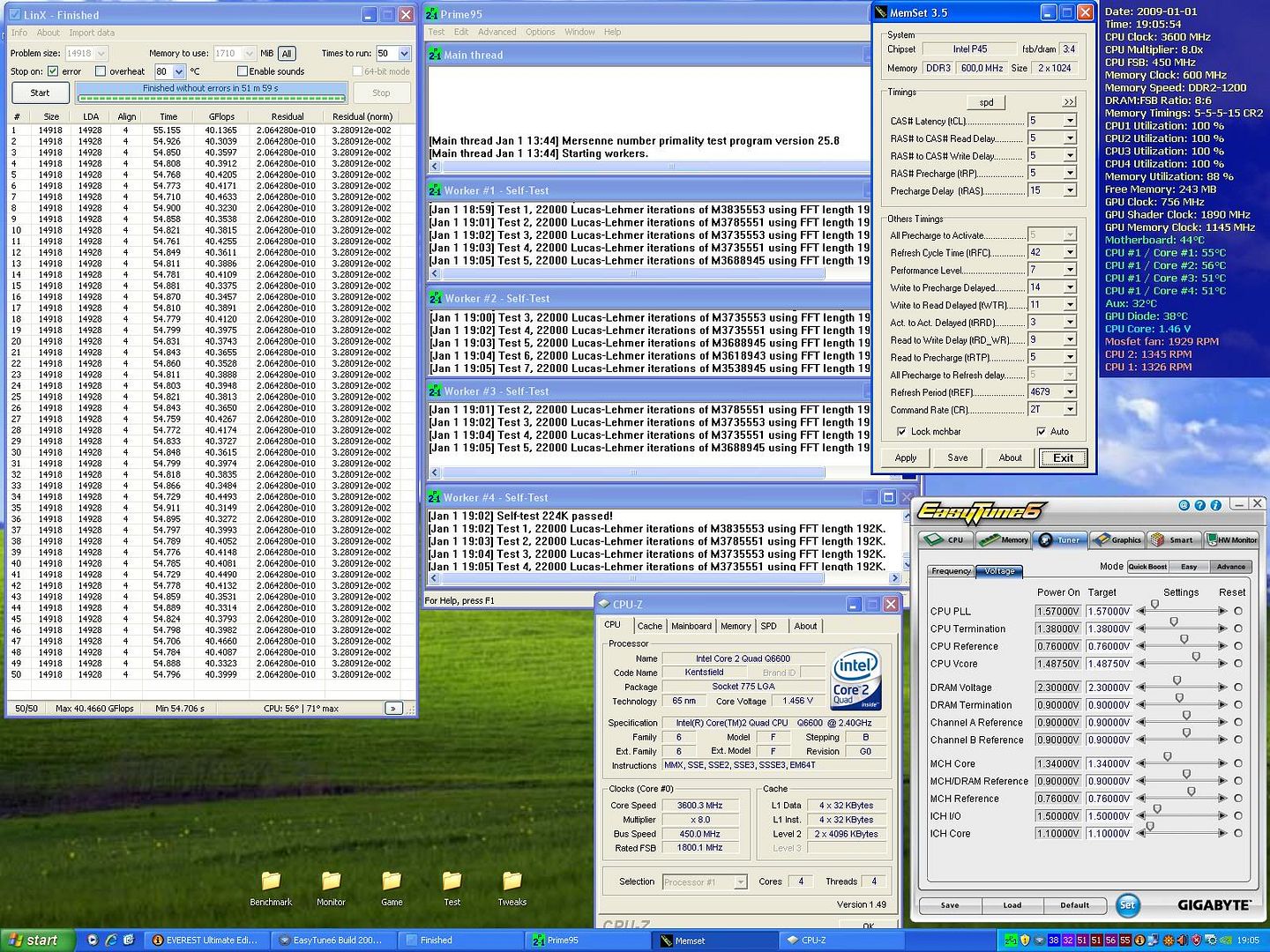Click EasyTune6 Load button
Viewport: 1270px width, 952px height.
point(1012,905)
